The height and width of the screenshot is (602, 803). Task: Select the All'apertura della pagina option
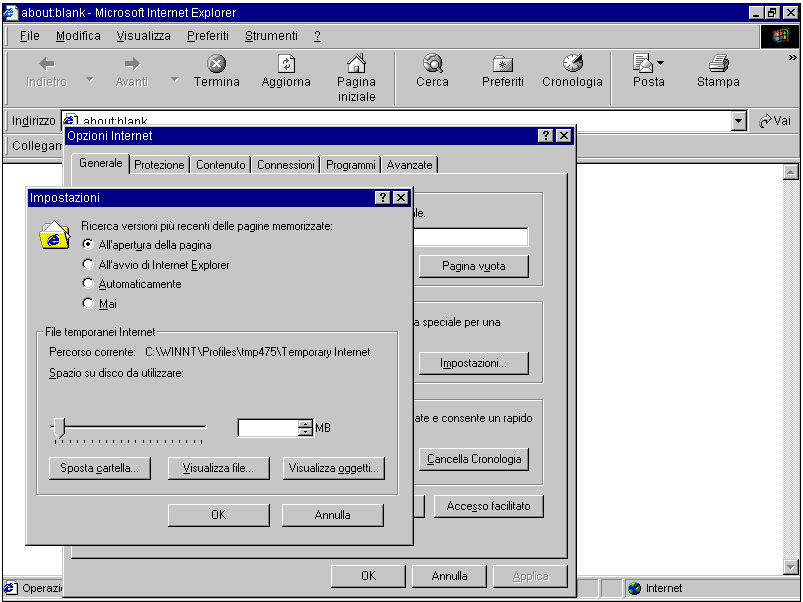tap(88, 245)
